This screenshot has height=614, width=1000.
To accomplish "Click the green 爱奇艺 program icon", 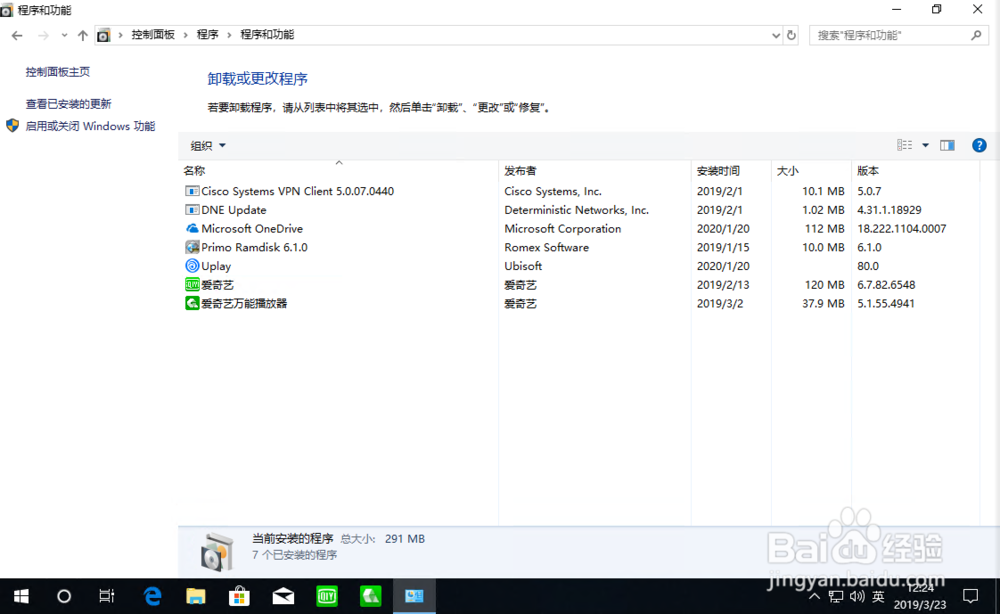I will [x=191, y=284].
